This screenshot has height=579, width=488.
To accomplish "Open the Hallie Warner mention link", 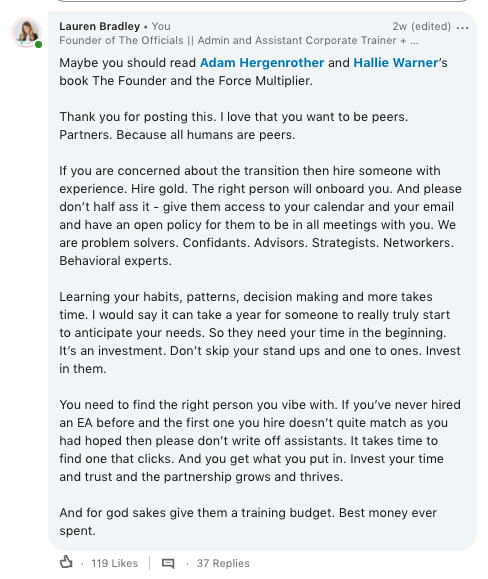I will [396, 63].
